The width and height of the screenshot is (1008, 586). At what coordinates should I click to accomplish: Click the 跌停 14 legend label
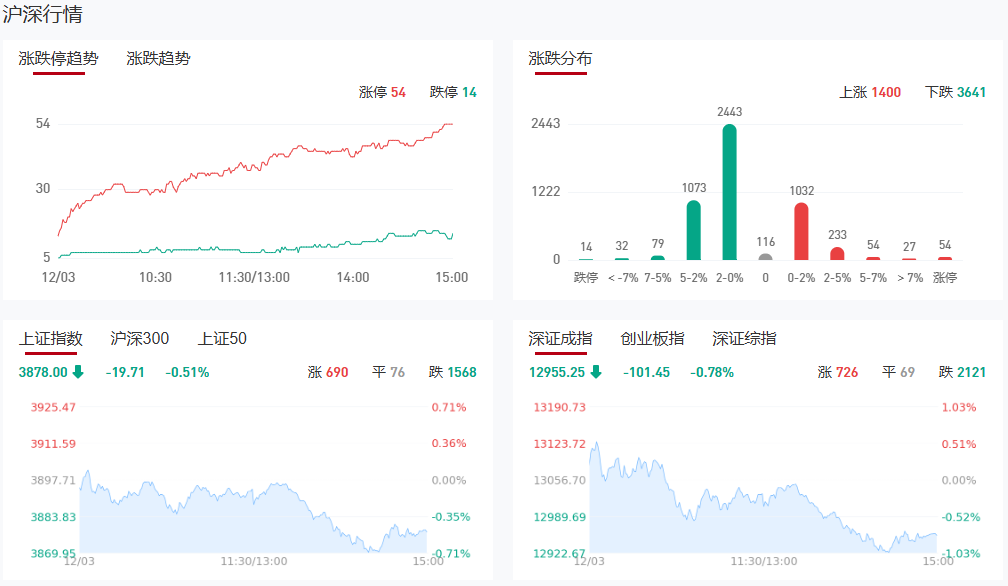point(453,92)
